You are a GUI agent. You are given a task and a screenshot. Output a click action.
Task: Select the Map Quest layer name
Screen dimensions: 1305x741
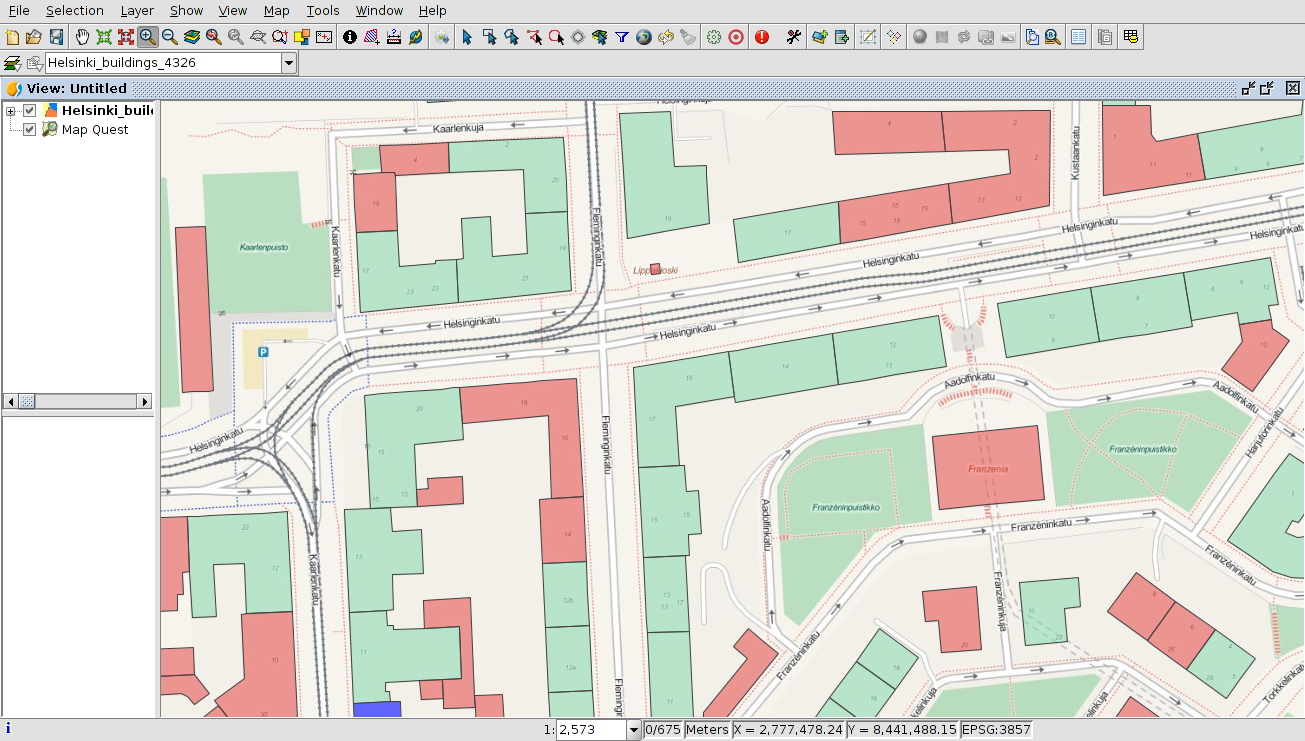[95, 129]
